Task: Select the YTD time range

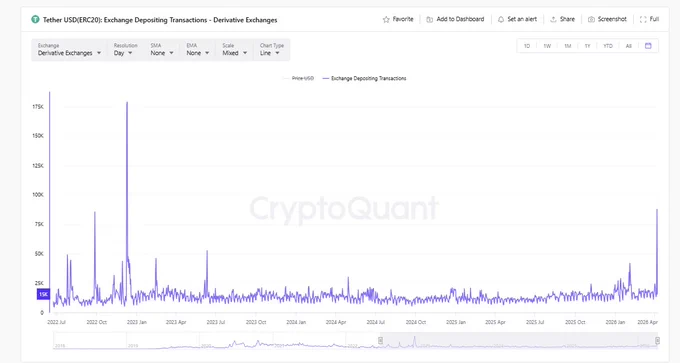Action: point(608,46)
